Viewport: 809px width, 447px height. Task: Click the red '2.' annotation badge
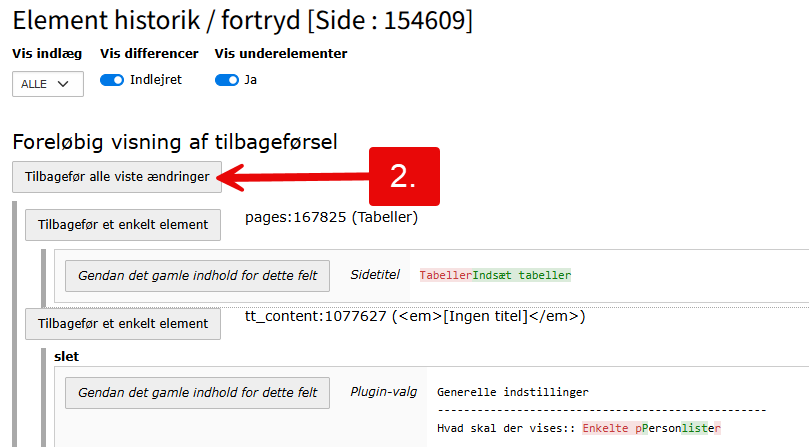point(405,176)
